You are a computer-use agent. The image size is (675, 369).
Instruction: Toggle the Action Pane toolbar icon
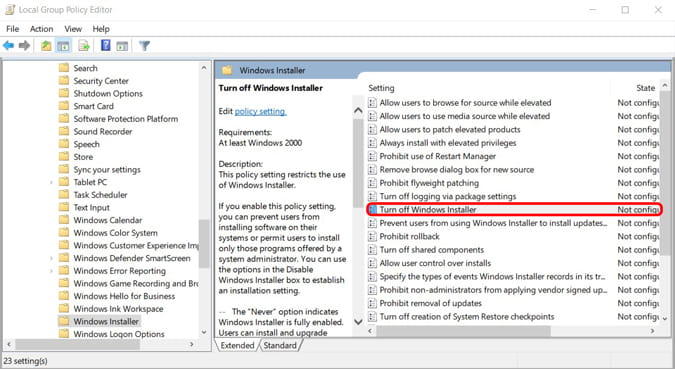pyautogui.click(x=122, y=45)
